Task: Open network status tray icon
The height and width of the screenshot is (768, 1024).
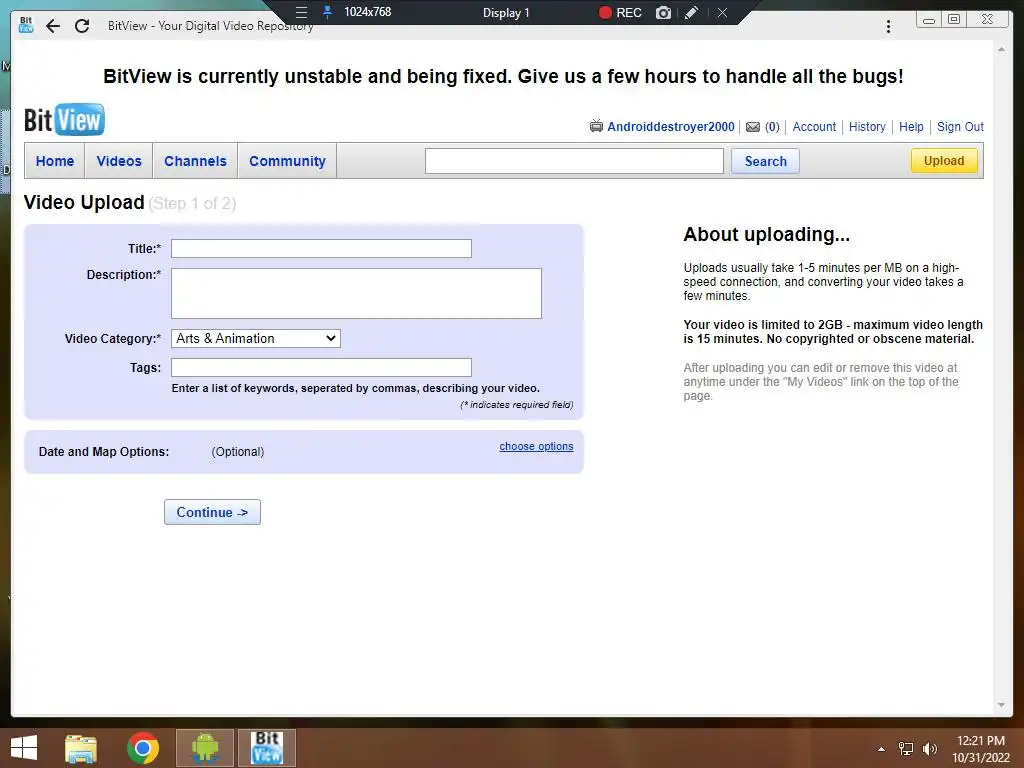Action: (x=906, y=749)
